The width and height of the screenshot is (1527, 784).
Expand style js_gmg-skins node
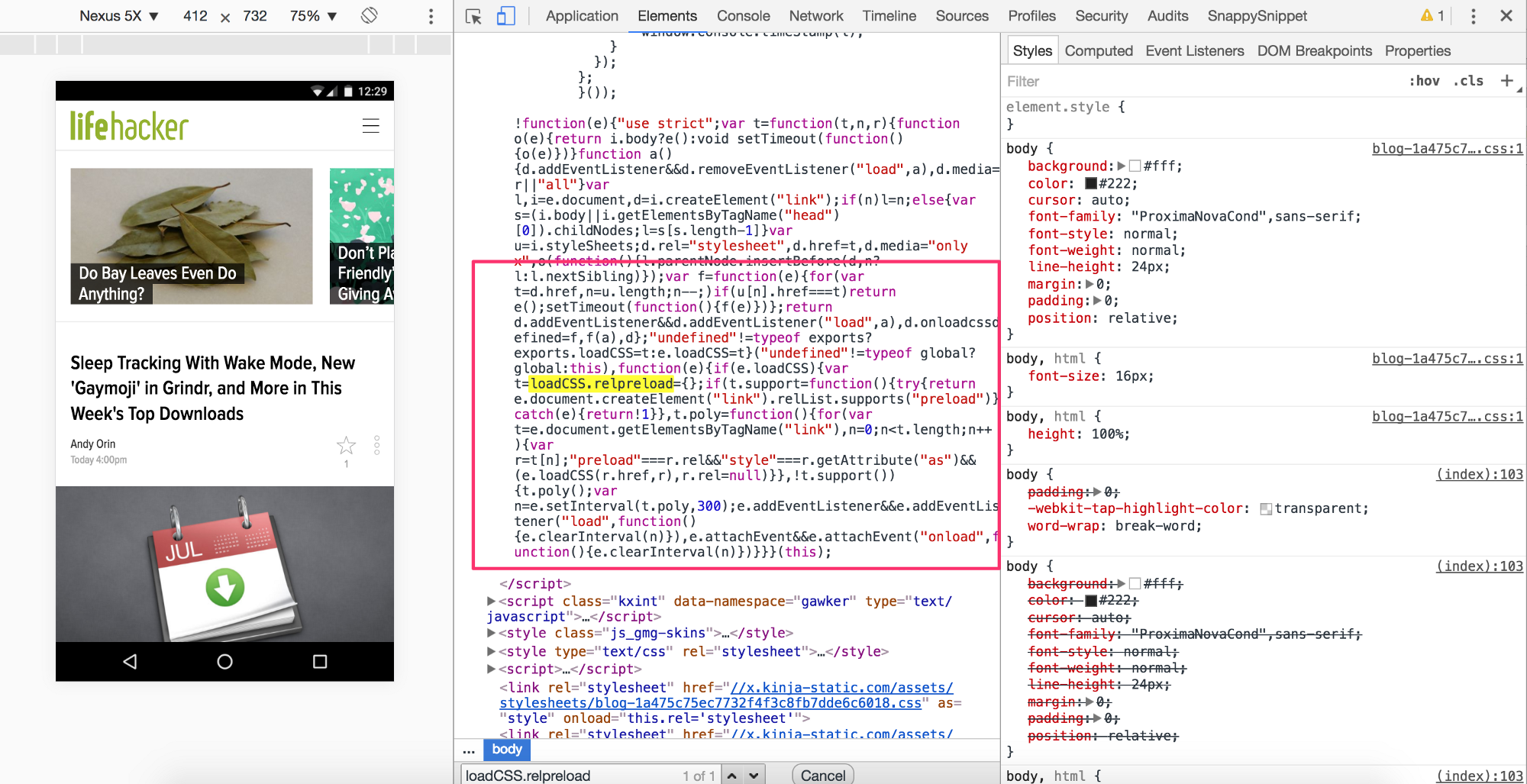coord(492,633)
